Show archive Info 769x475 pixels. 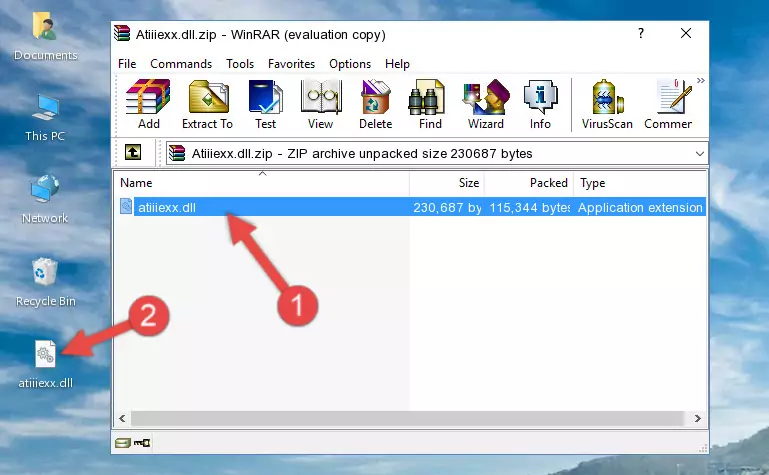(540, 104)
